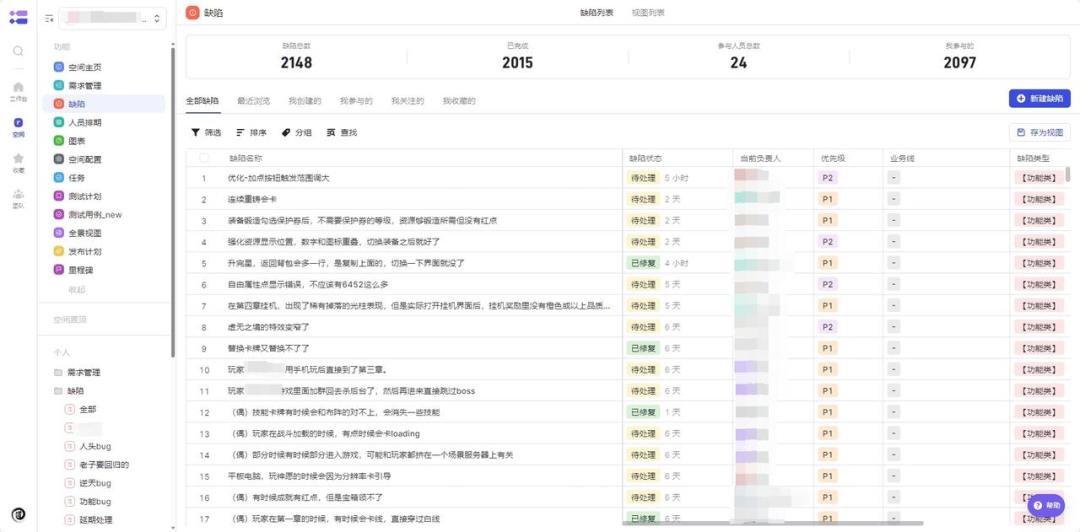Toggle the select-all checkbox in table header
Image resolution: width=1080 pixels, height=532 pixels.
click(204, 158)
